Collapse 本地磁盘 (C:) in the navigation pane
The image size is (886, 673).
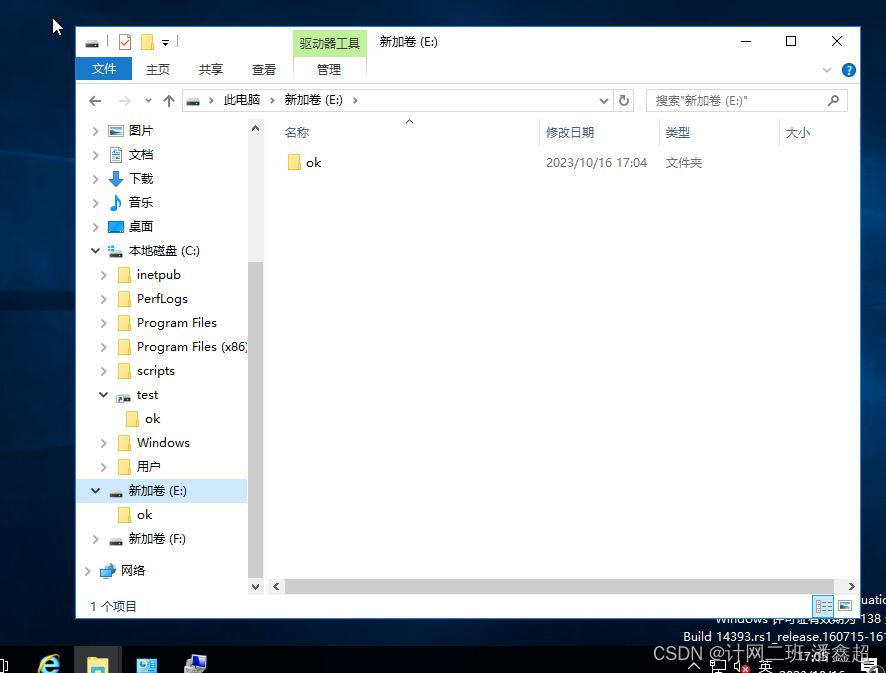tap(95, 250)
